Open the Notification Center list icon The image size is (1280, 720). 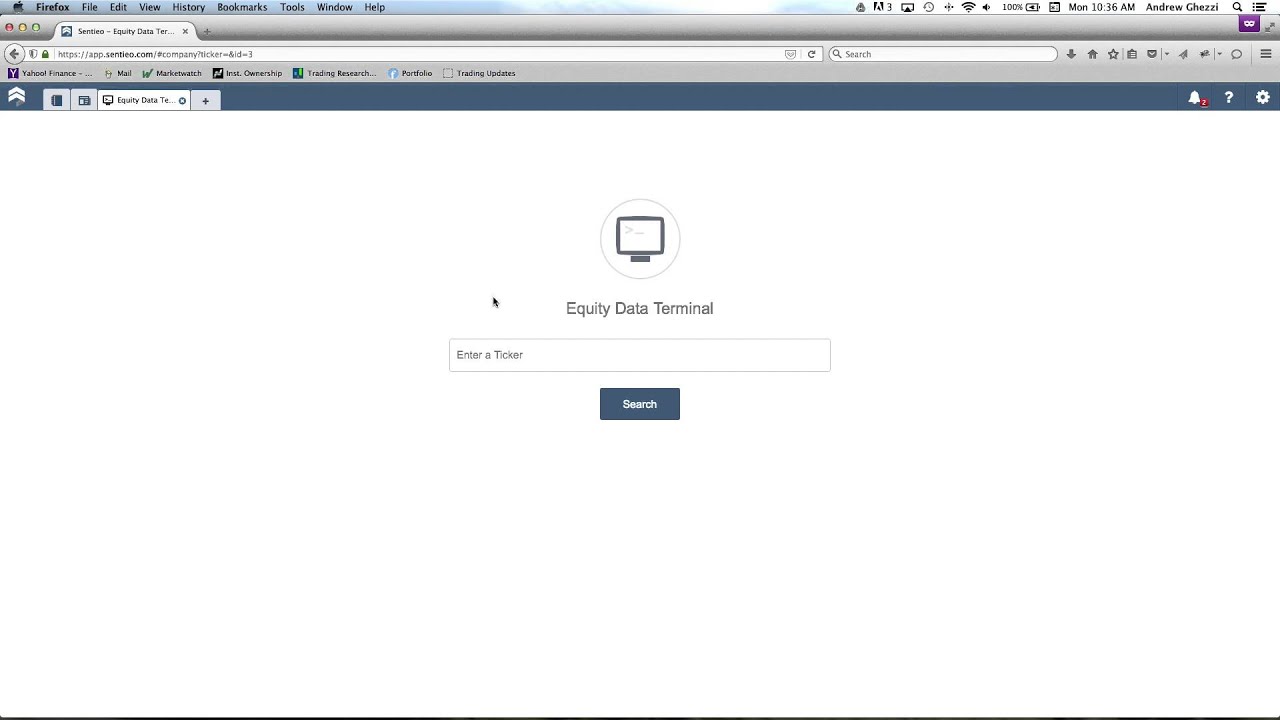1260,7
